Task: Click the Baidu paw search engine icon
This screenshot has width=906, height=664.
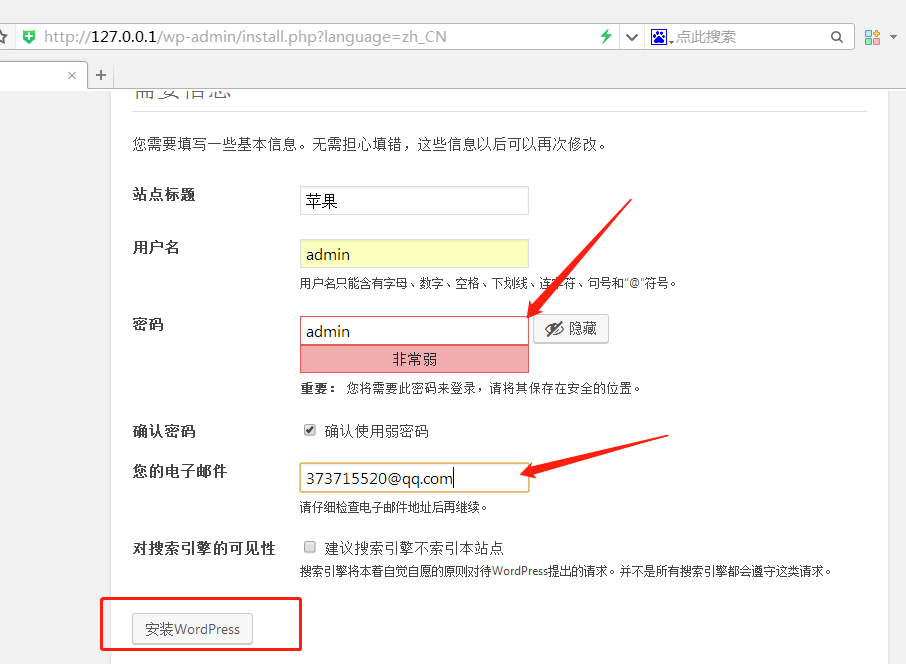Action: (659, 37)
